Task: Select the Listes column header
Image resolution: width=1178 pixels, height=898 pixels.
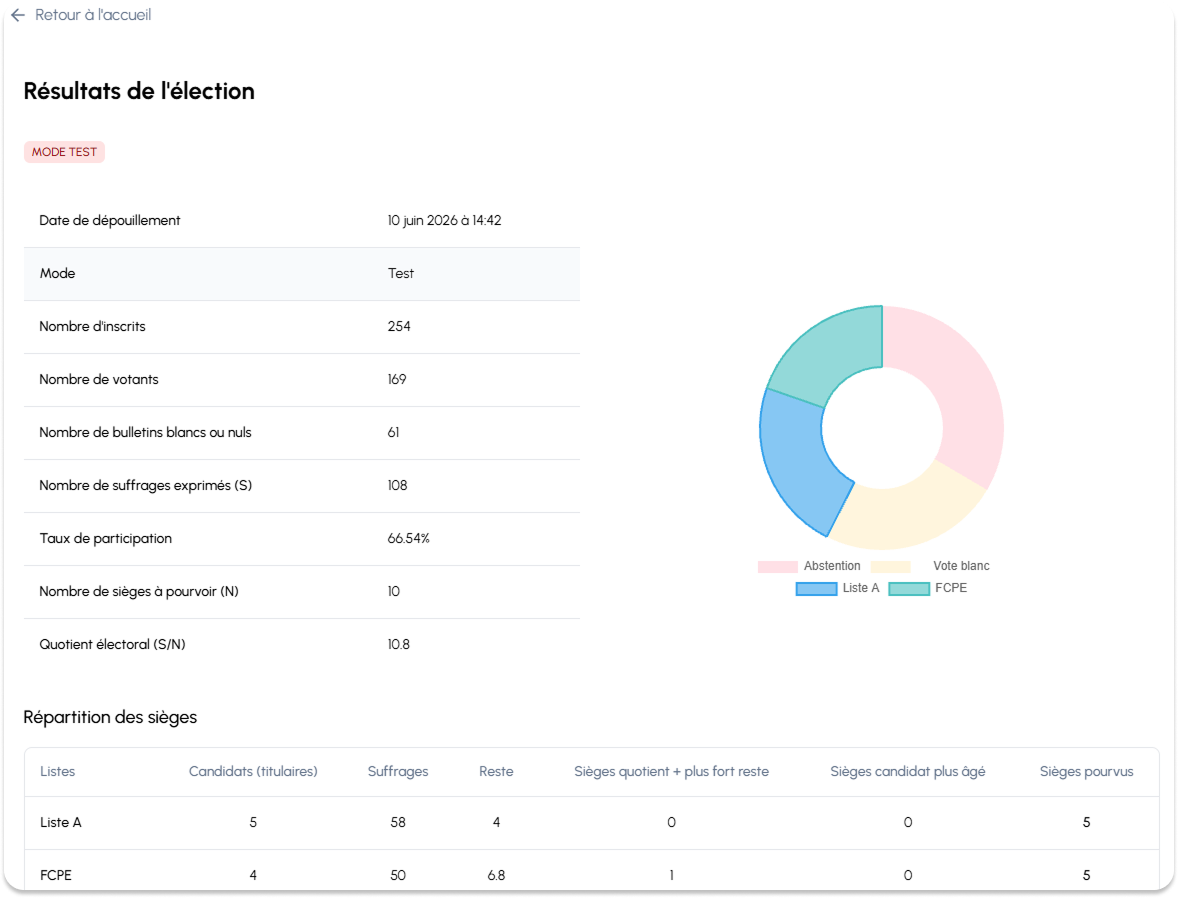Action: click(58, 772)
